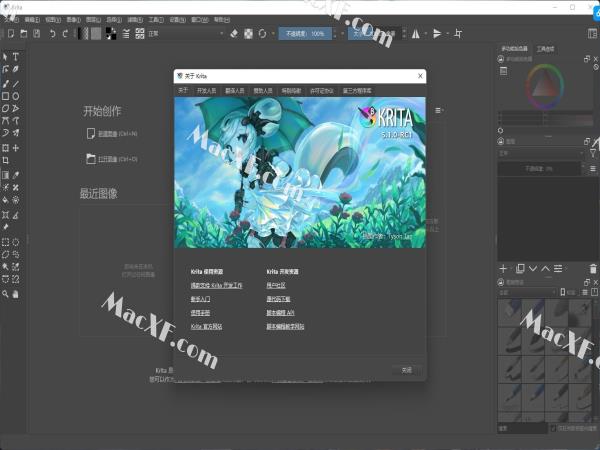The width and height of the screenshot is (600, 450).
Task: Add a new layer with plus icon
Action: [503, 269]
